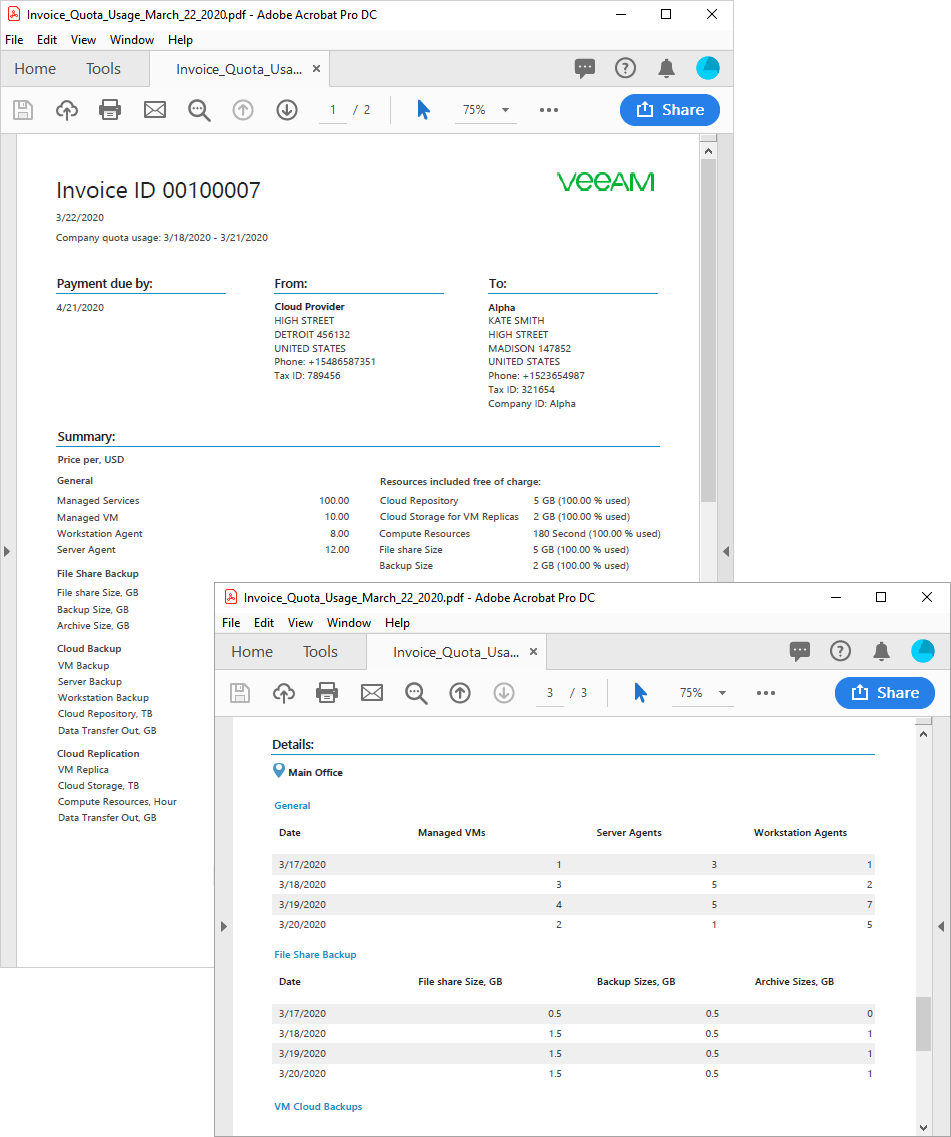Expand the right tools pane in the front window
Screen dimensions: 951x1137
tap(941, 926)
